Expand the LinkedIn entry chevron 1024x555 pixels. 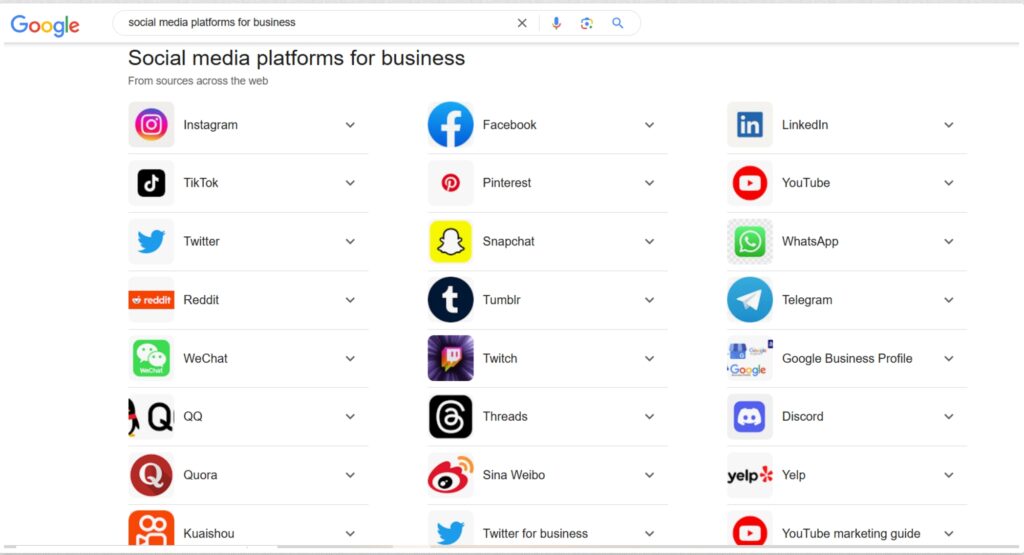point(949,125)
